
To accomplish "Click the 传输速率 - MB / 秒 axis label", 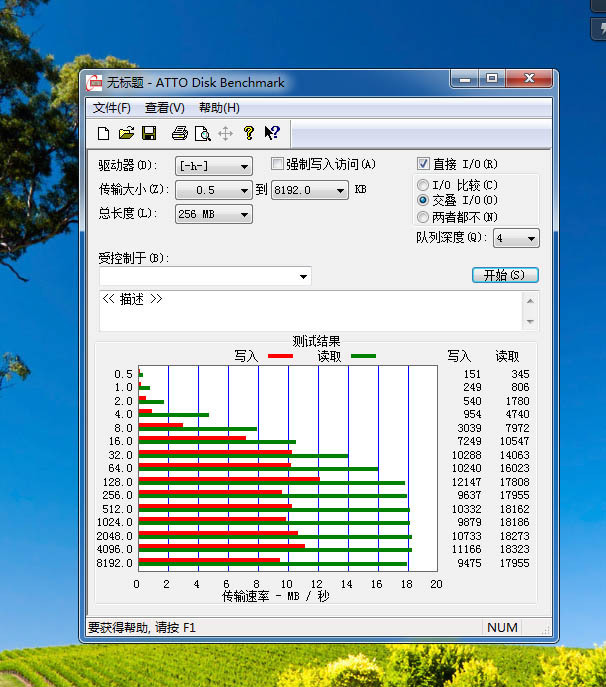I will [276, 596].
